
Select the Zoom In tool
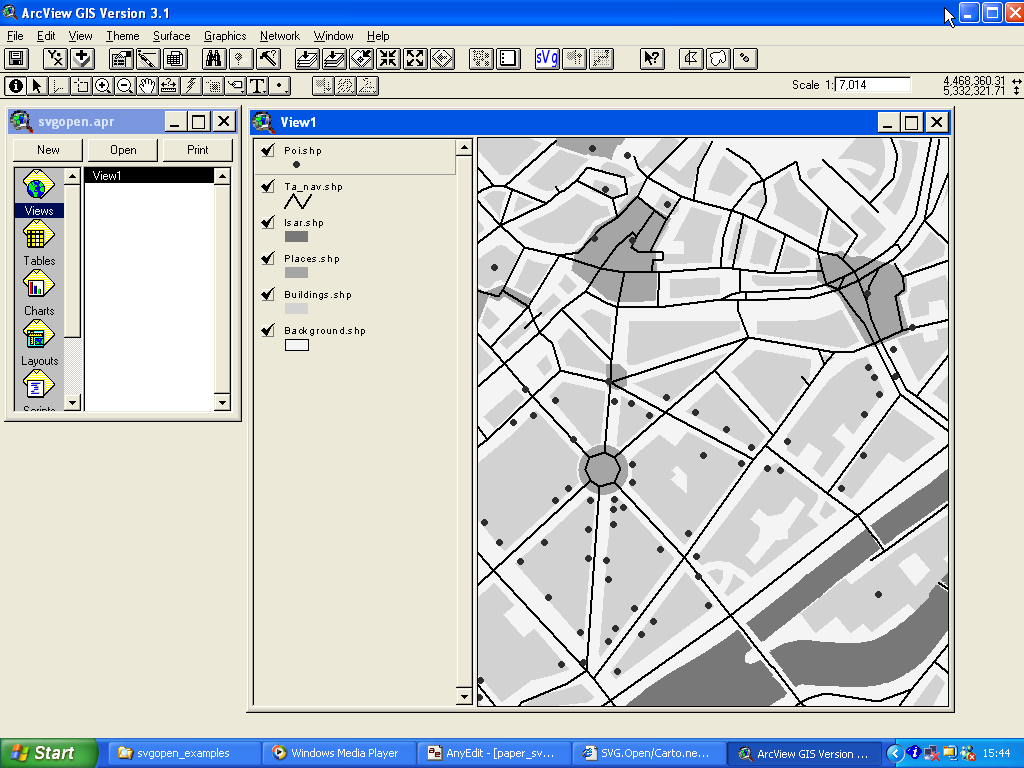pyautogui.click(x=103, y=86)
